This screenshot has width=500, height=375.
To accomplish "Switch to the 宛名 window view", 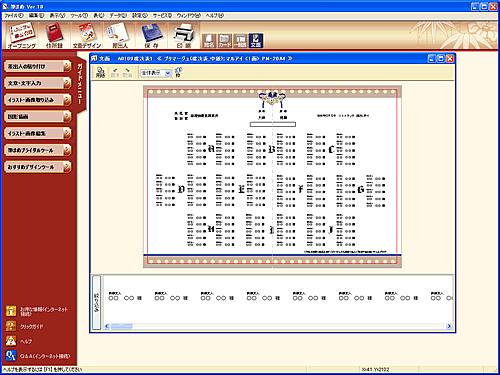I will pos(209,41).
